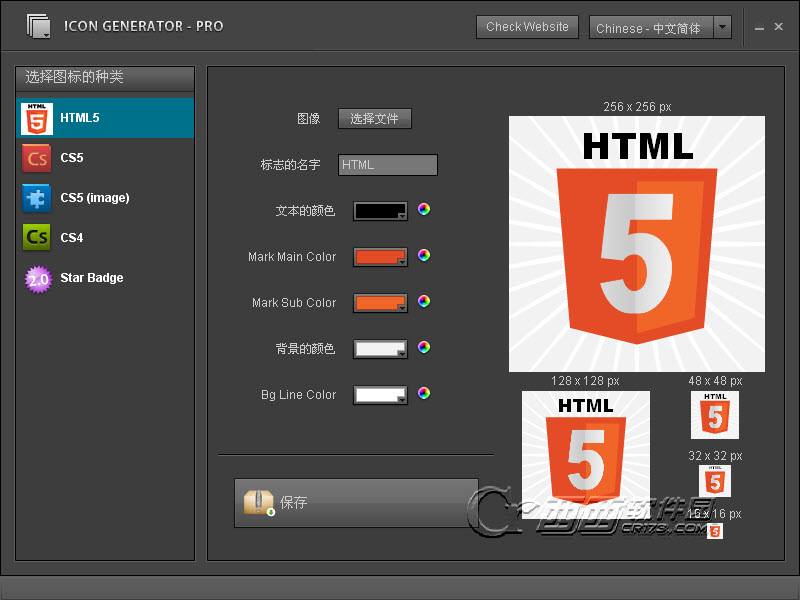Open the application logo menu
Viewport: 800px width, 600px height.
[39, 26]
